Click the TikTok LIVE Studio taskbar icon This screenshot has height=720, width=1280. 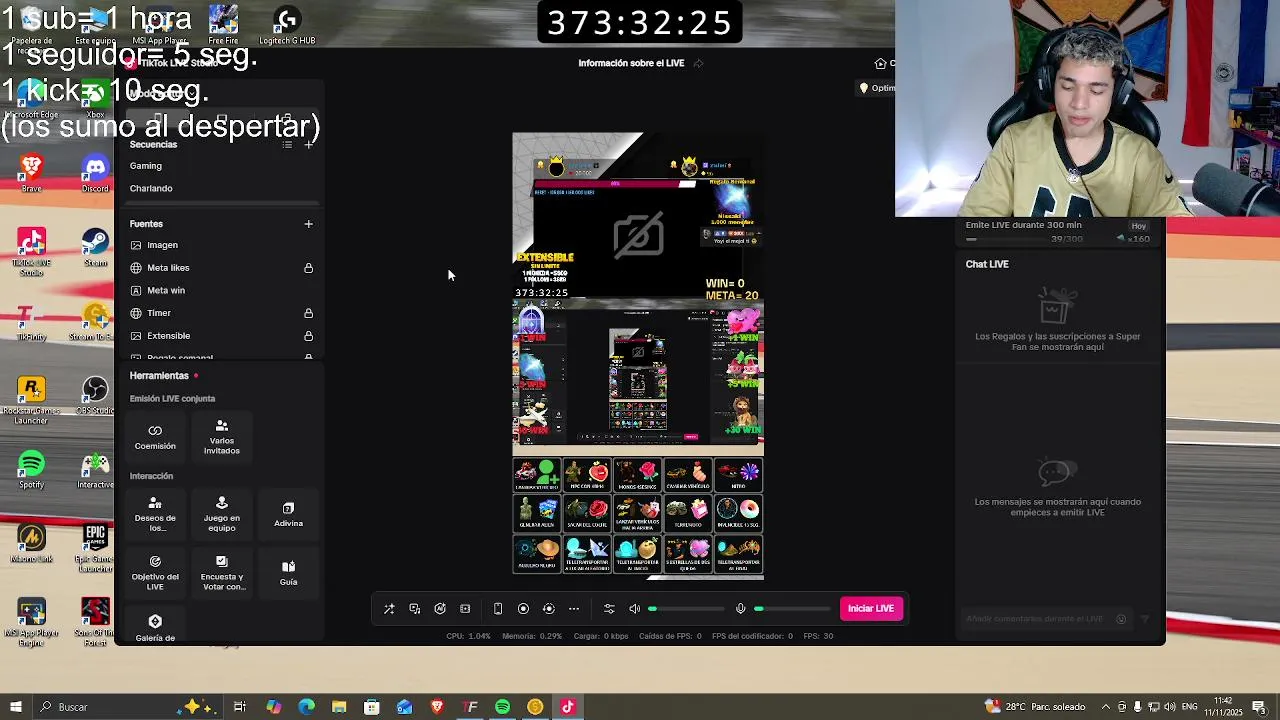pyautogui.click(x=568, y=707)
